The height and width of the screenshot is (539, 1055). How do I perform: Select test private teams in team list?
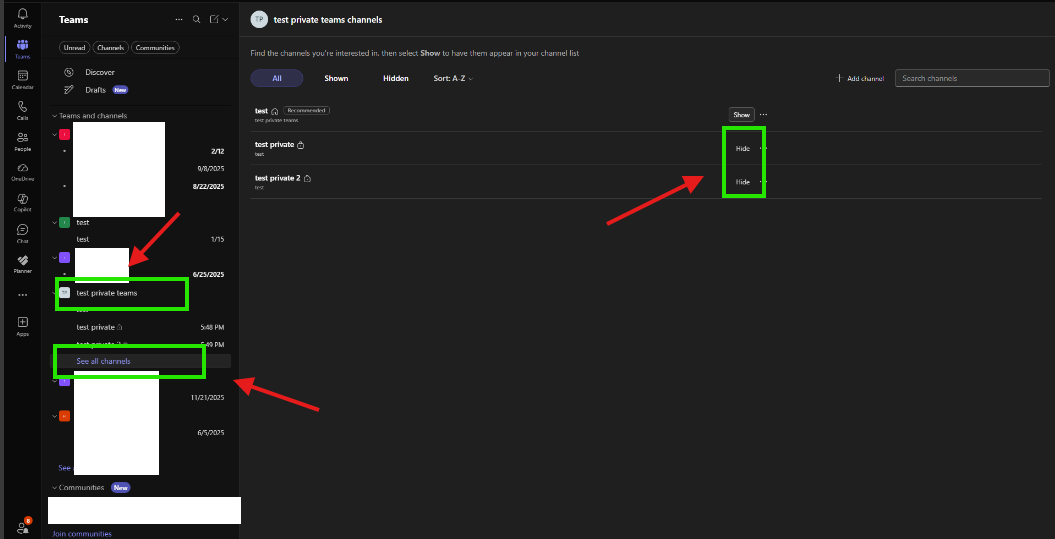click(x=106, y=293)
